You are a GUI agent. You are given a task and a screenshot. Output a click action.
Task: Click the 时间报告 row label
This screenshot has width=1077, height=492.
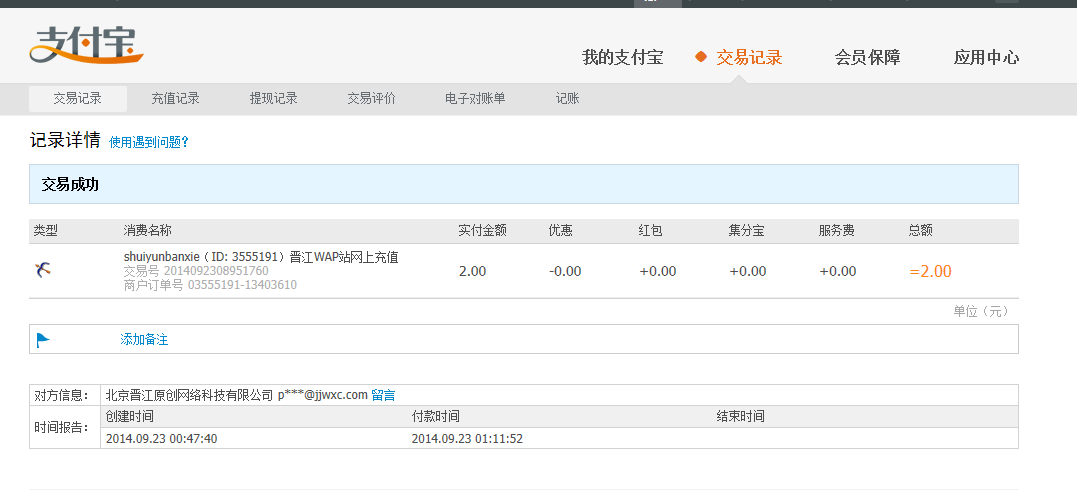tap(62, 427)
